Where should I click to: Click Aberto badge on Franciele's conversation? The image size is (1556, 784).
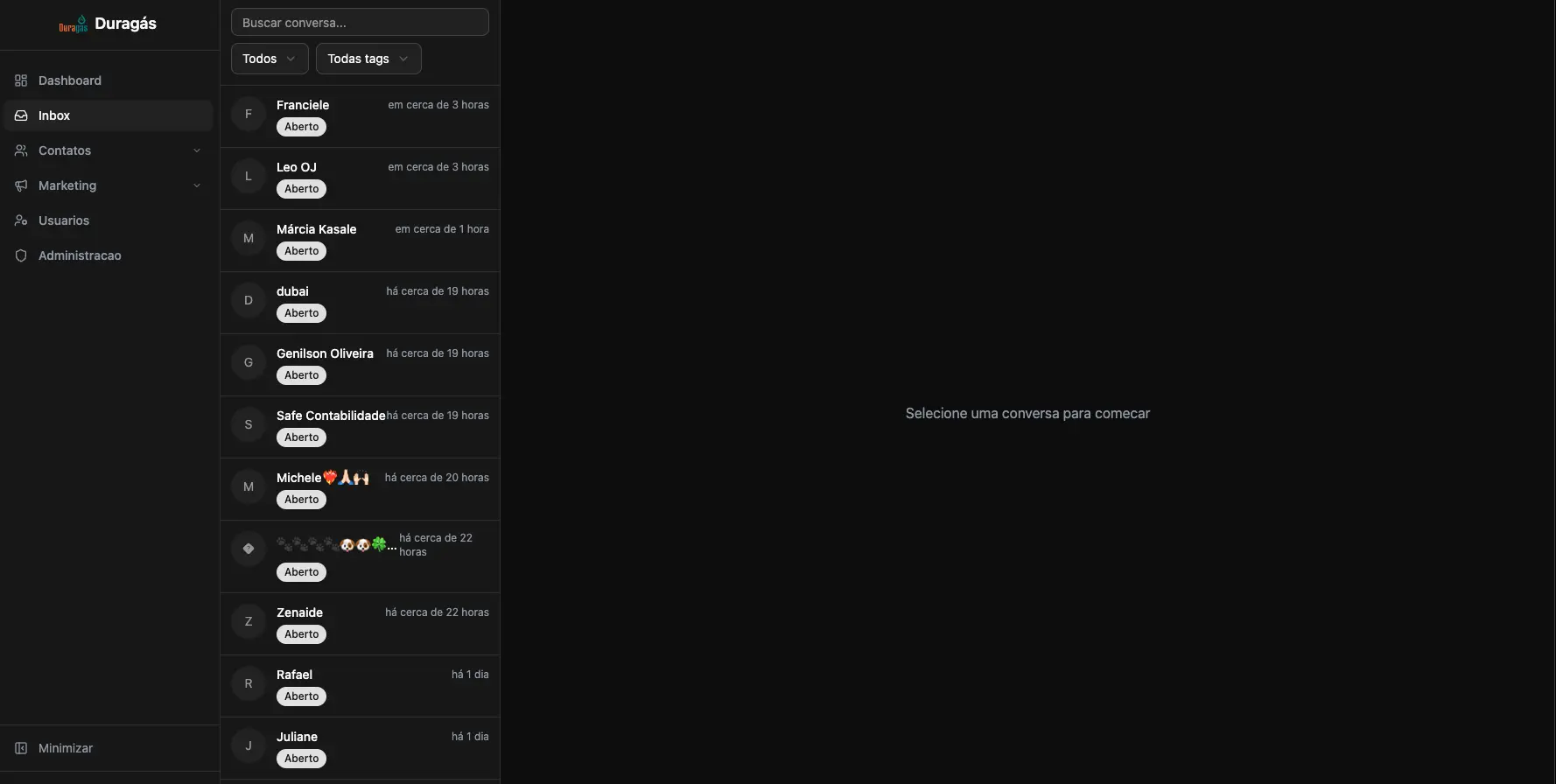pos(301,127)
